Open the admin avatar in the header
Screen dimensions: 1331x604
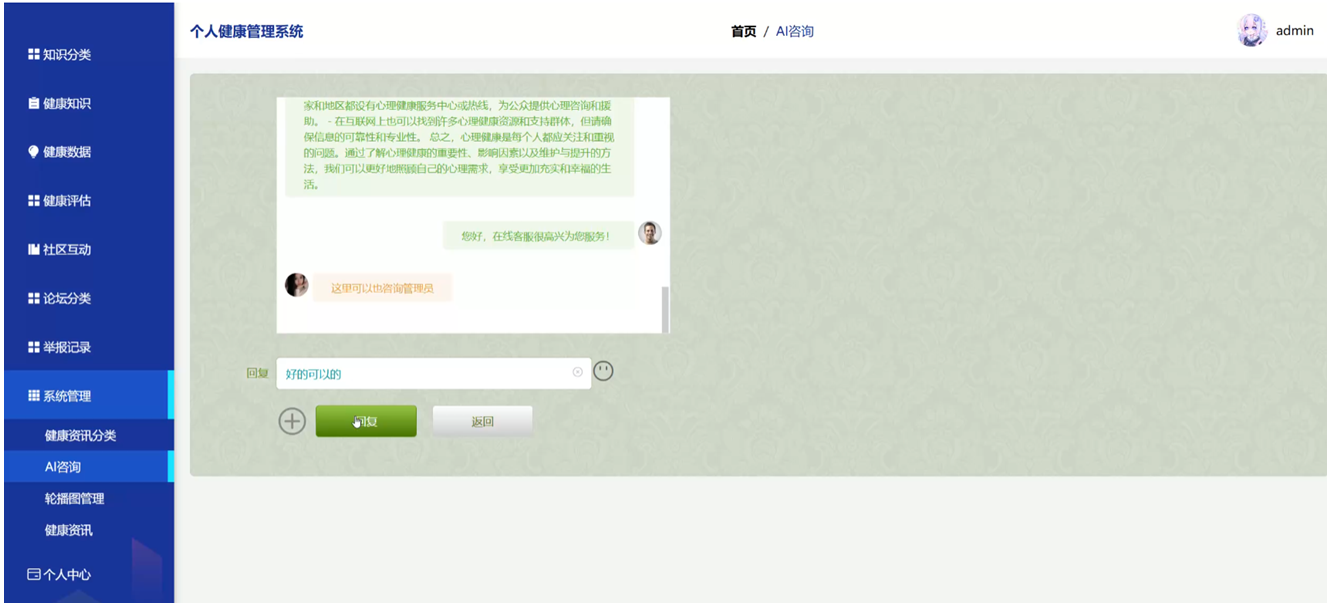1252,31
